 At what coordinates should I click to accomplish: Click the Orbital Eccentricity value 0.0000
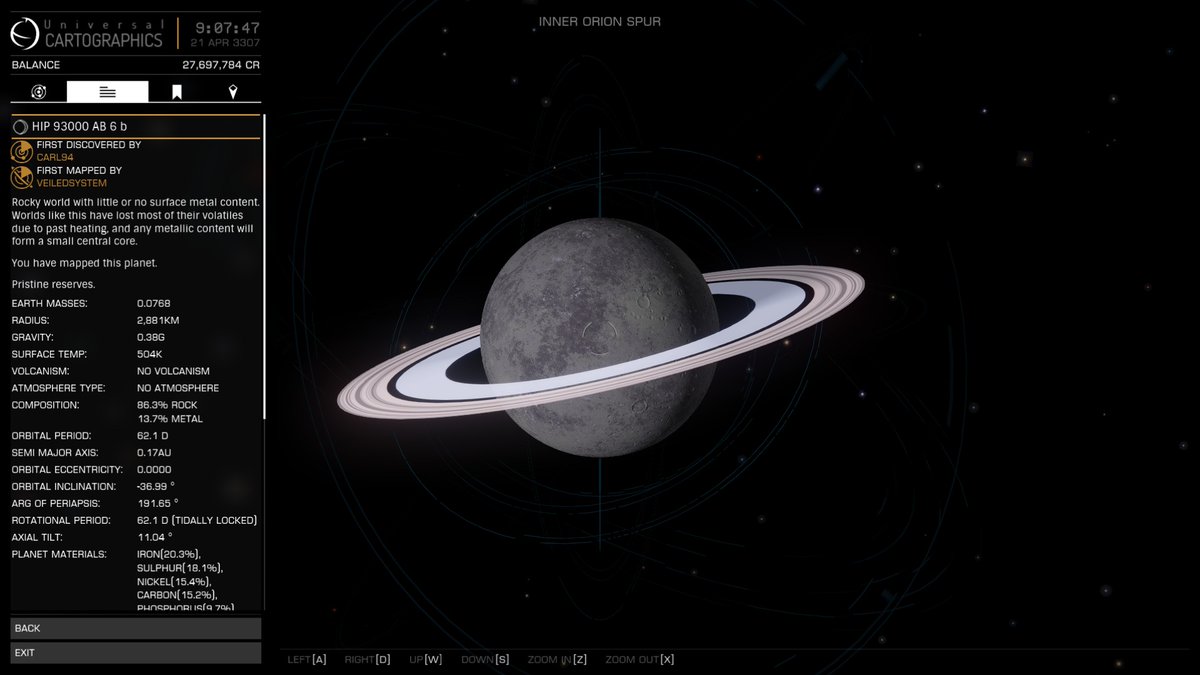[x=154, y=470]
